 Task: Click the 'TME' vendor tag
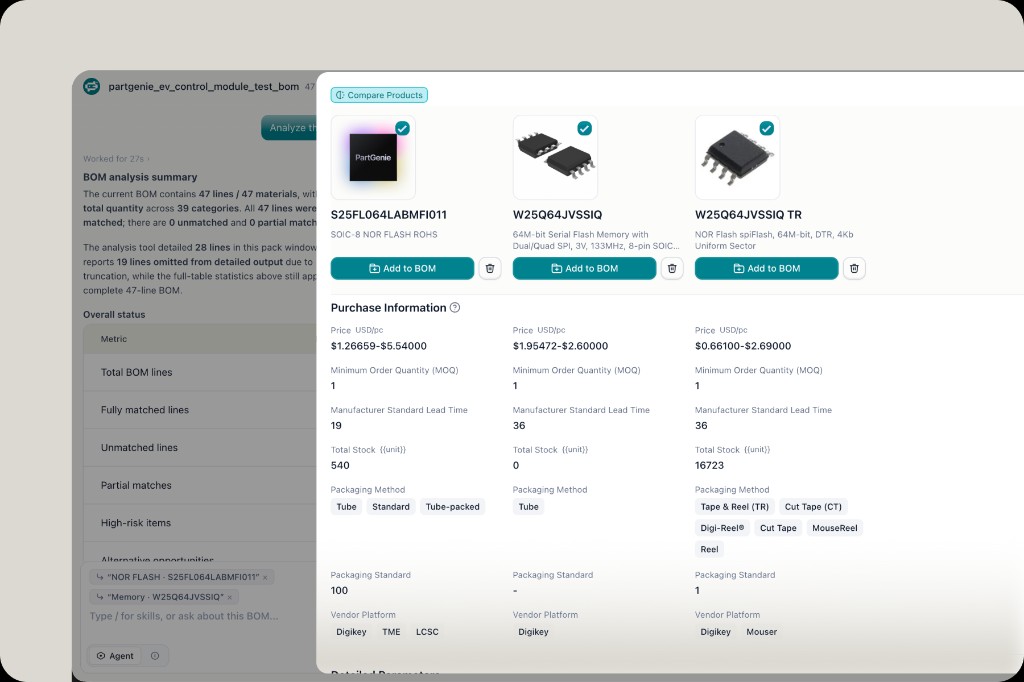(x=391, y=632)
